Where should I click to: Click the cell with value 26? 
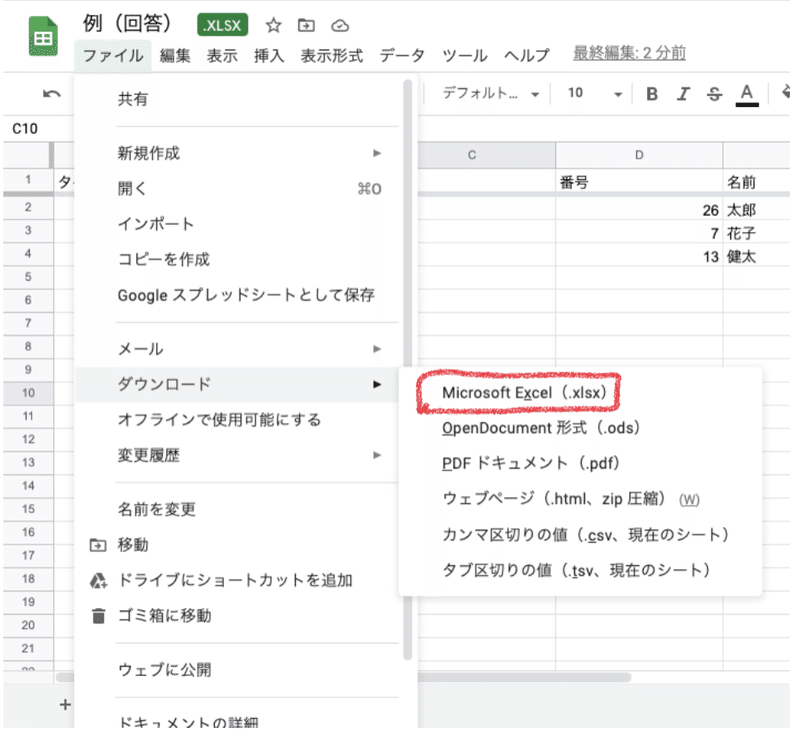pyautogui.click(x=639, y=210)
